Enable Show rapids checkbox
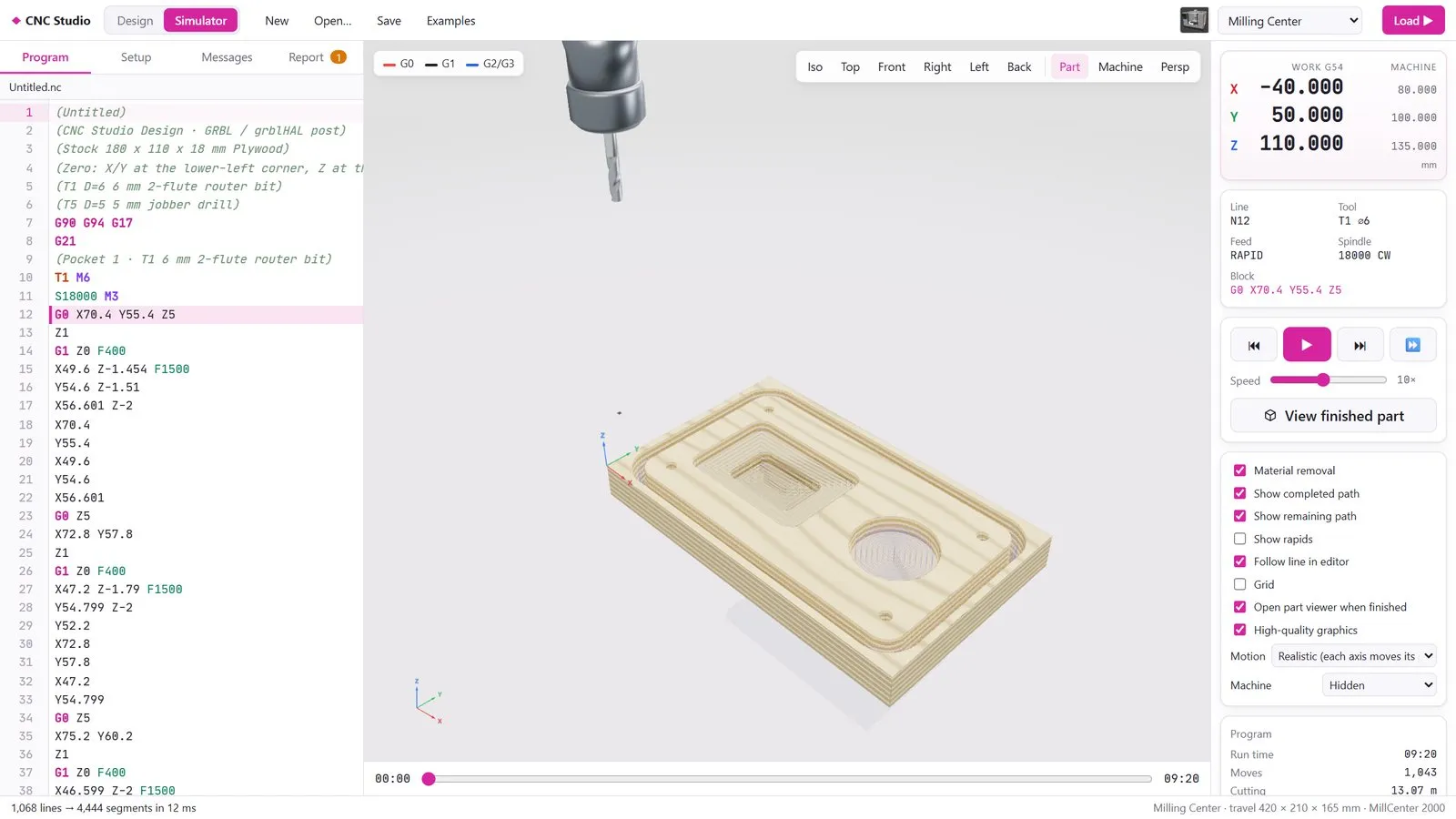This screenshot has width=1456, height=819. coord(1239,539)
